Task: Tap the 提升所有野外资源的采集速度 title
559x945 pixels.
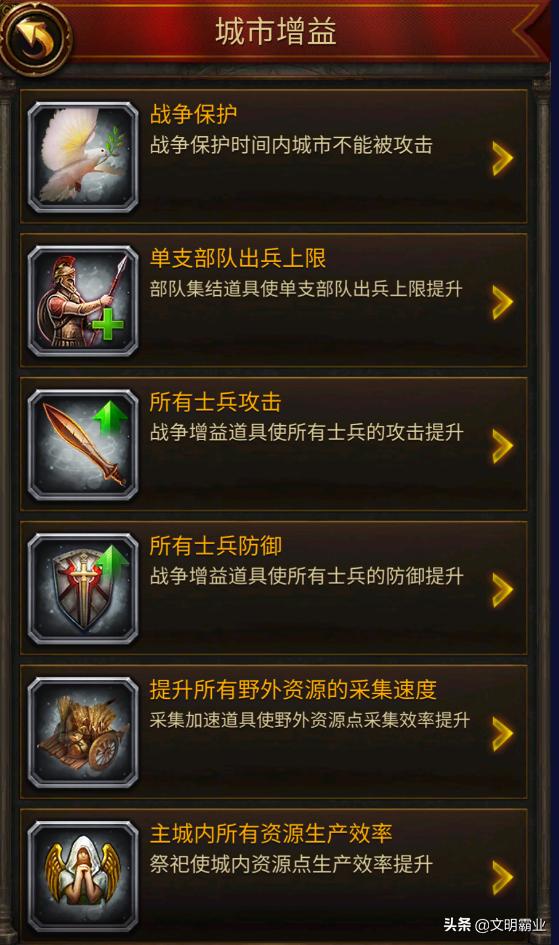Action: [x=293, y=689]
